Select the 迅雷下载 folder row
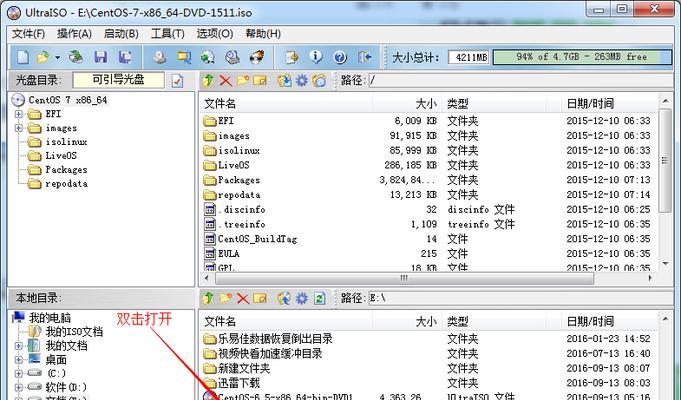The width and height of the screenshot is (681, 400). pyautogui.click(x=430, y=383)
